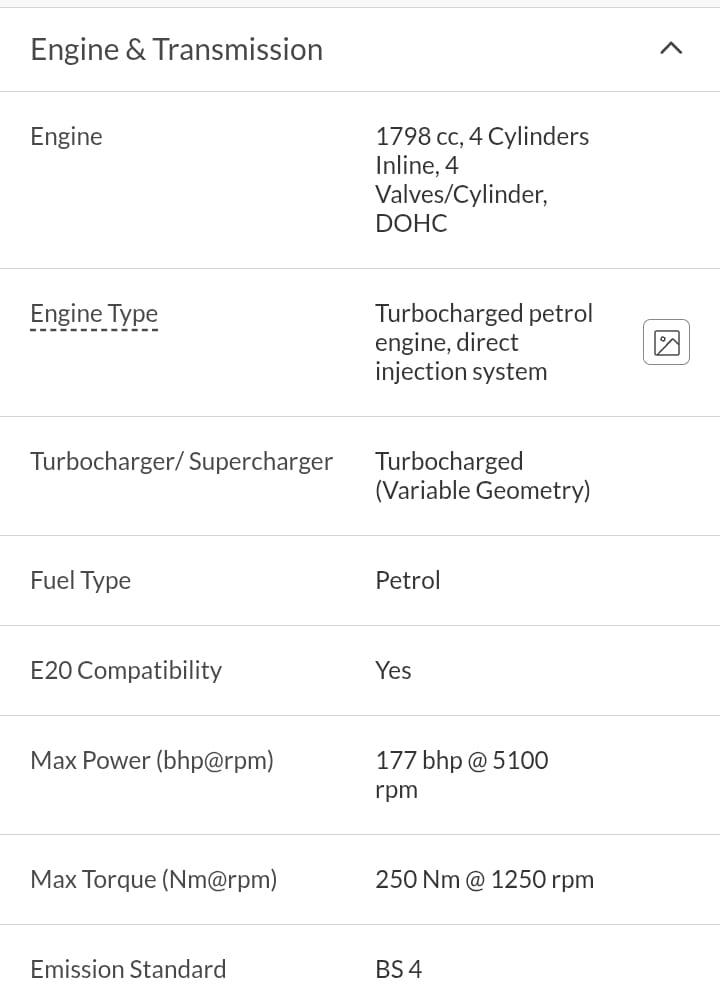Screen dimensions: 720x1002
Task: Collapse the Engine & Transmission section chevron
Action: pos(671,48)
